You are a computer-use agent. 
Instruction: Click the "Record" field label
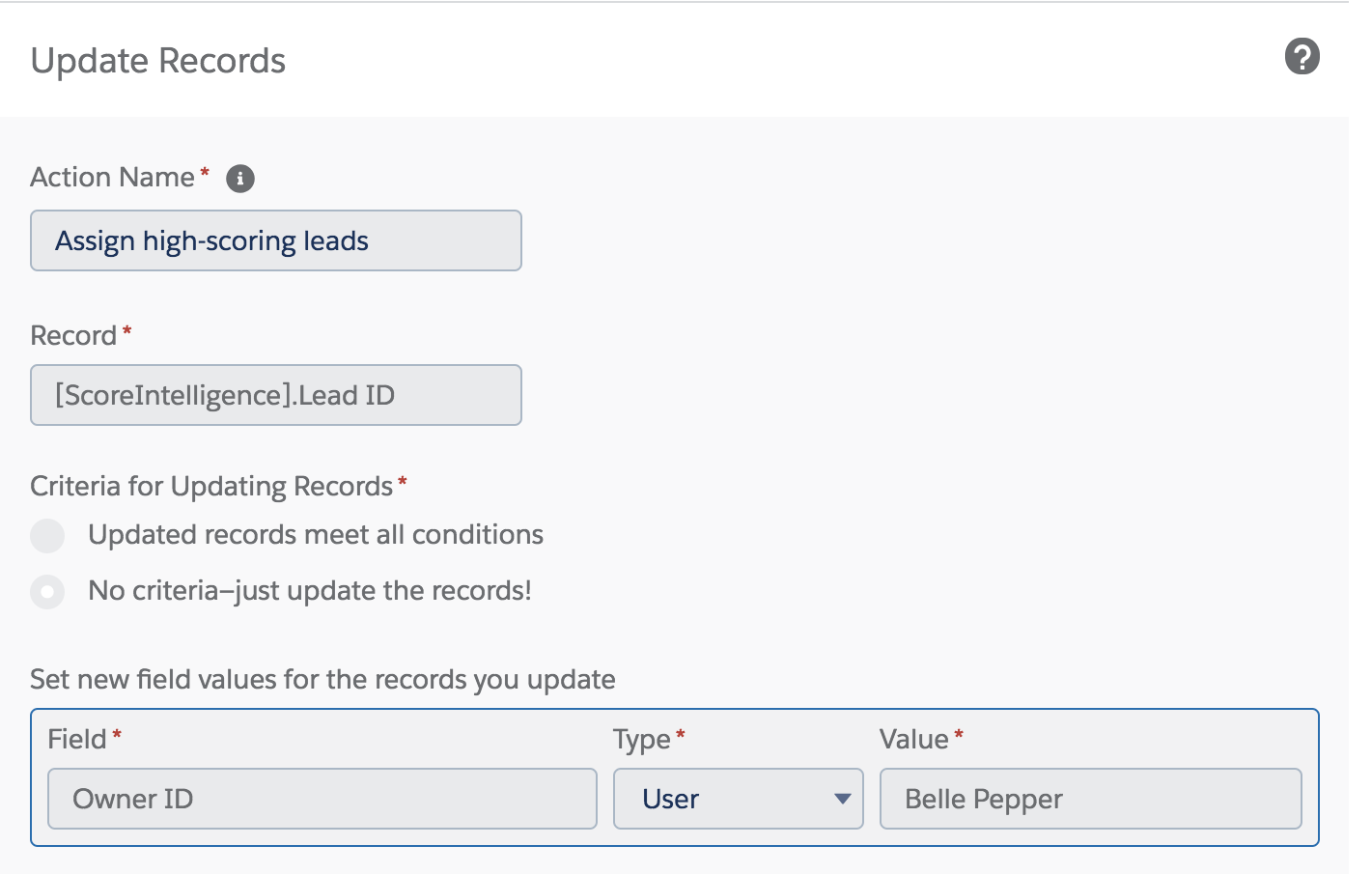click(73, 336)
